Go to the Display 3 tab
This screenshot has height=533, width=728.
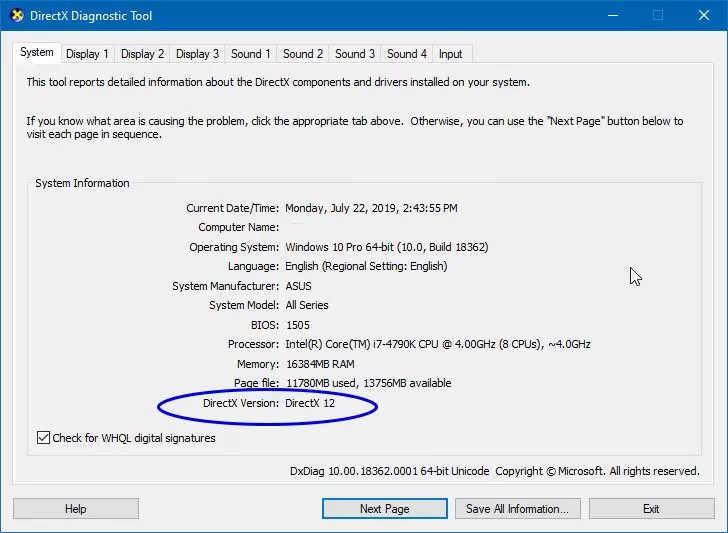coord(197,54)
